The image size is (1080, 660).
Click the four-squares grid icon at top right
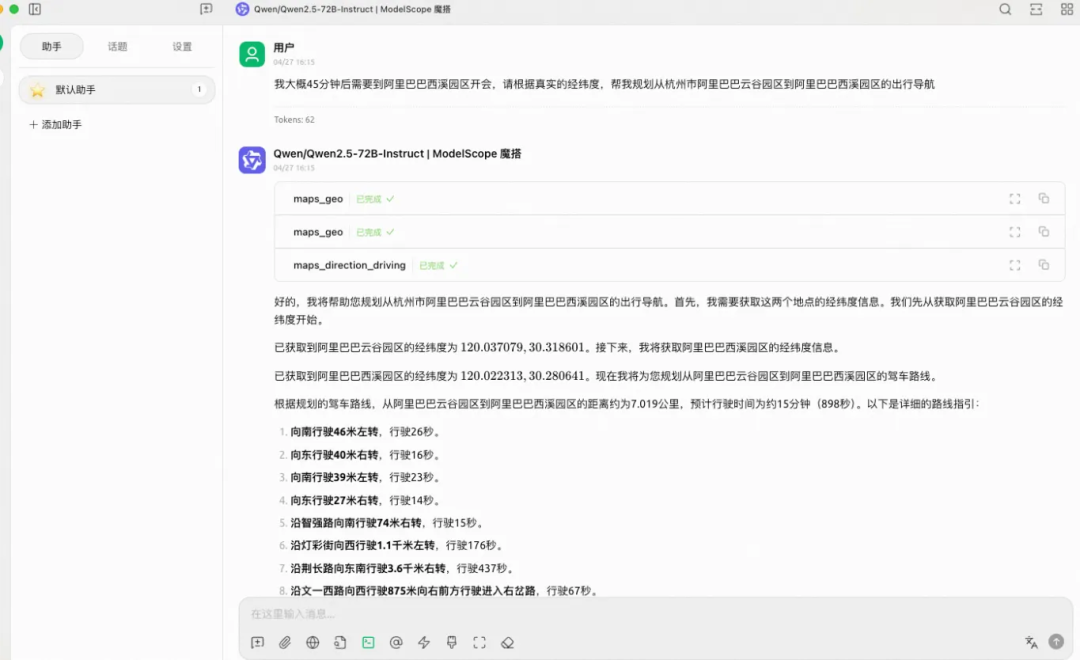point(1067,9)
